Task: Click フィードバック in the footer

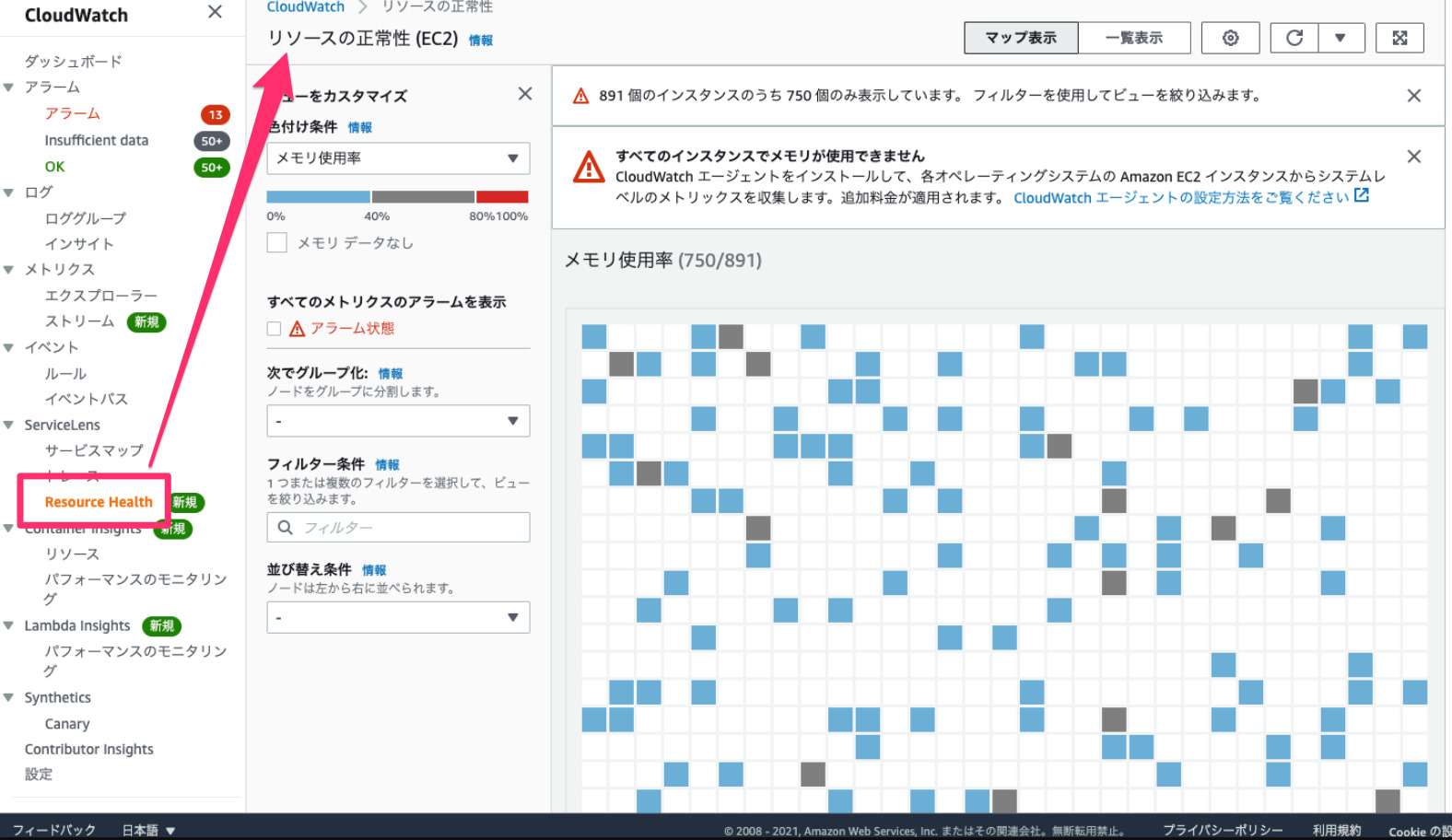Action: click(54, 830)
